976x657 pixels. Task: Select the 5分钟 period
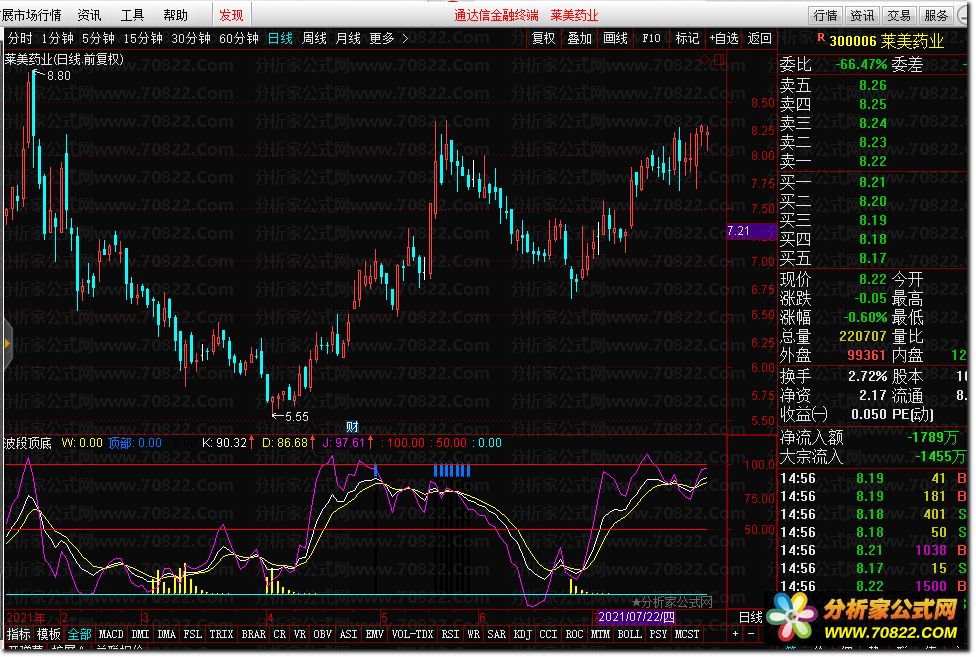(98, 39)
